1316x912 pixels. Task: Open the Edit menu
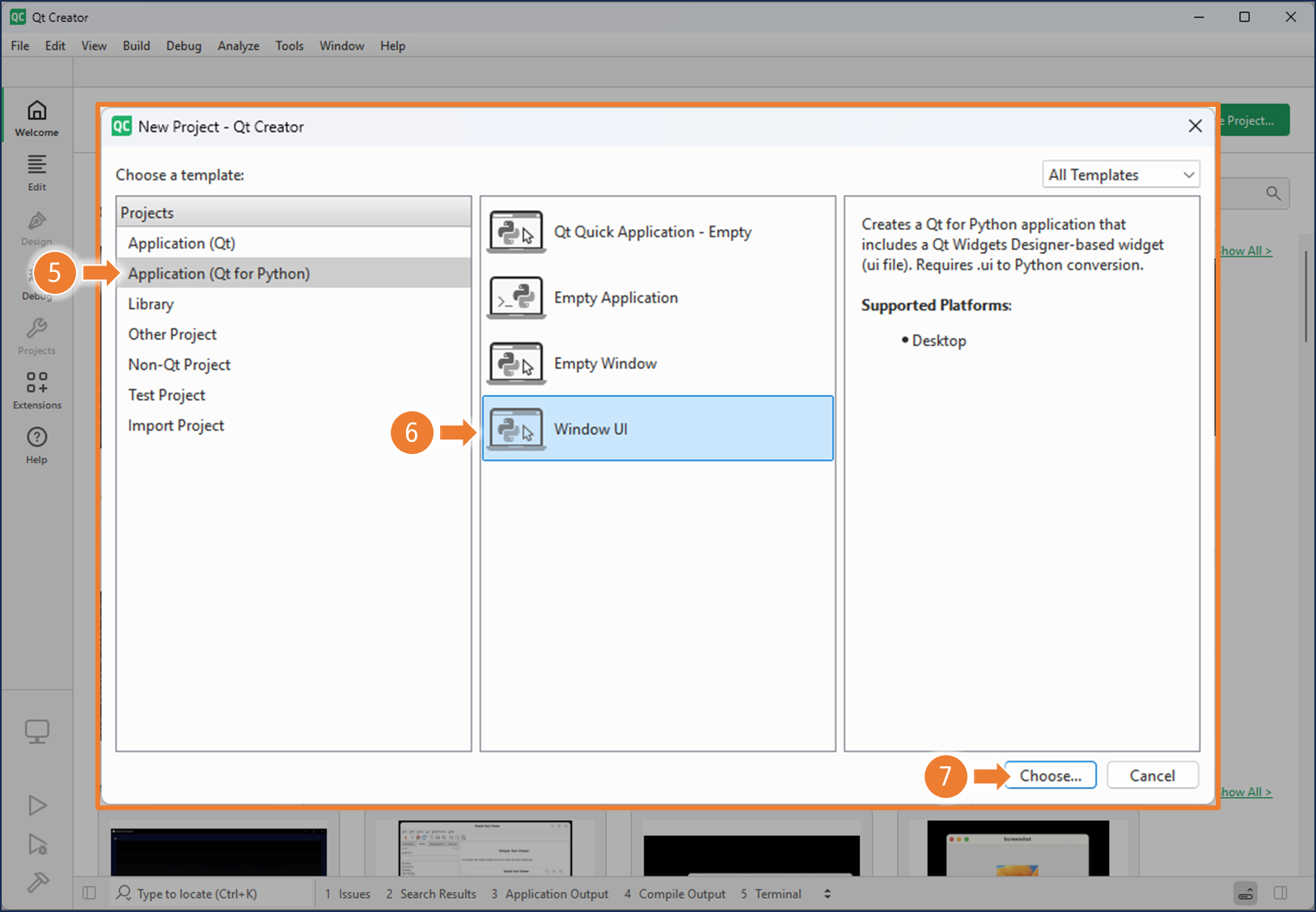pyautogui.click(x=55, y=46)
